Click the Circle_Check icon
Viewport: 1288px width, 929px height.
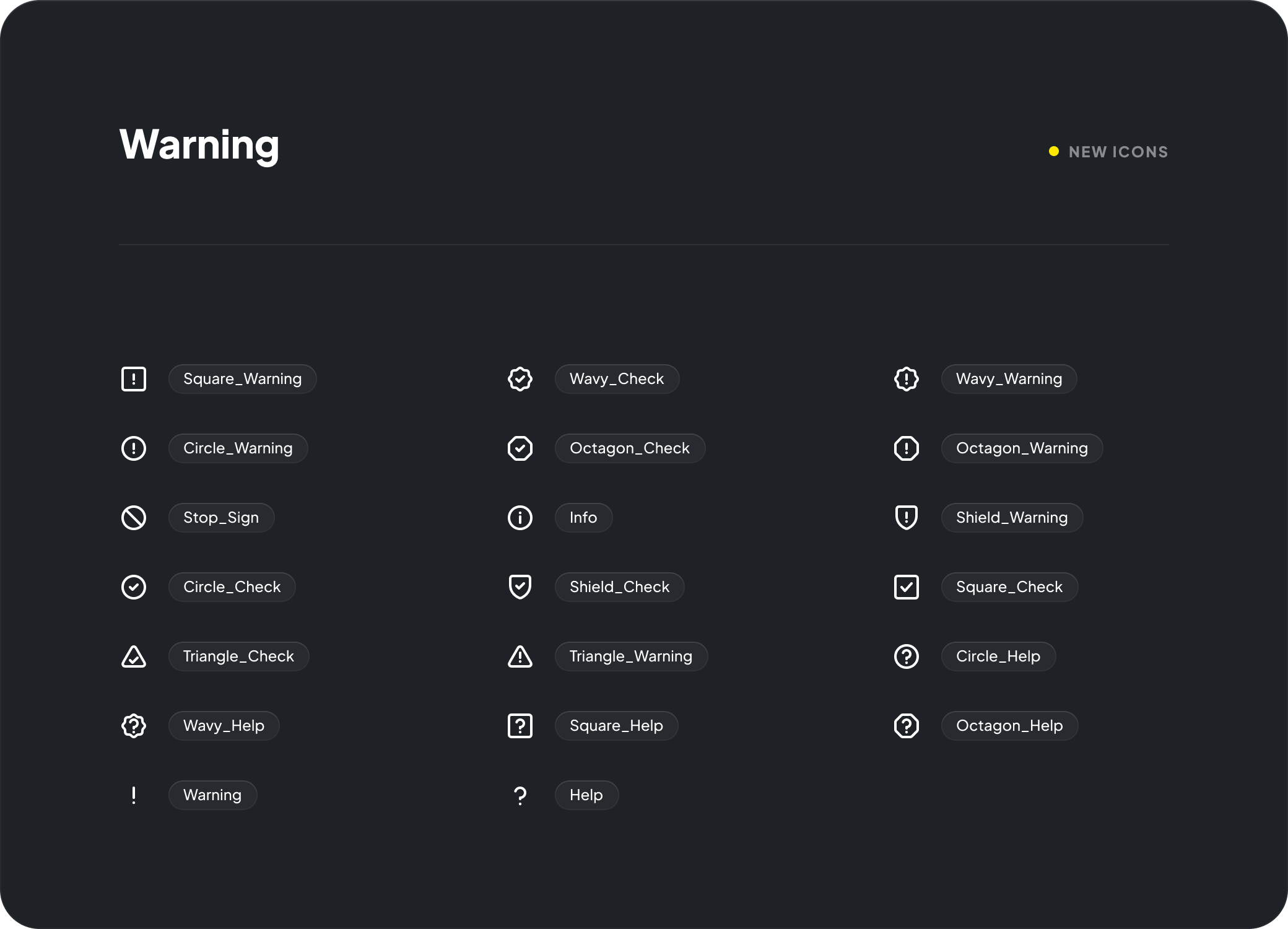coord(134,587)
